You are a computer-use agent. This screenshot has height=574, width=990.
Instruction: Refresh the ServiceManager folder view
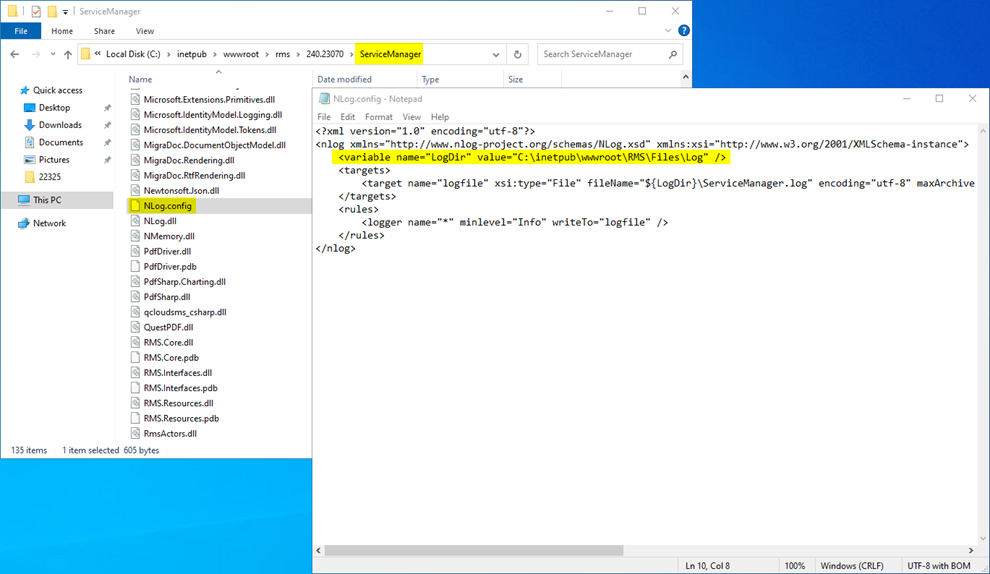click(518, 54)
